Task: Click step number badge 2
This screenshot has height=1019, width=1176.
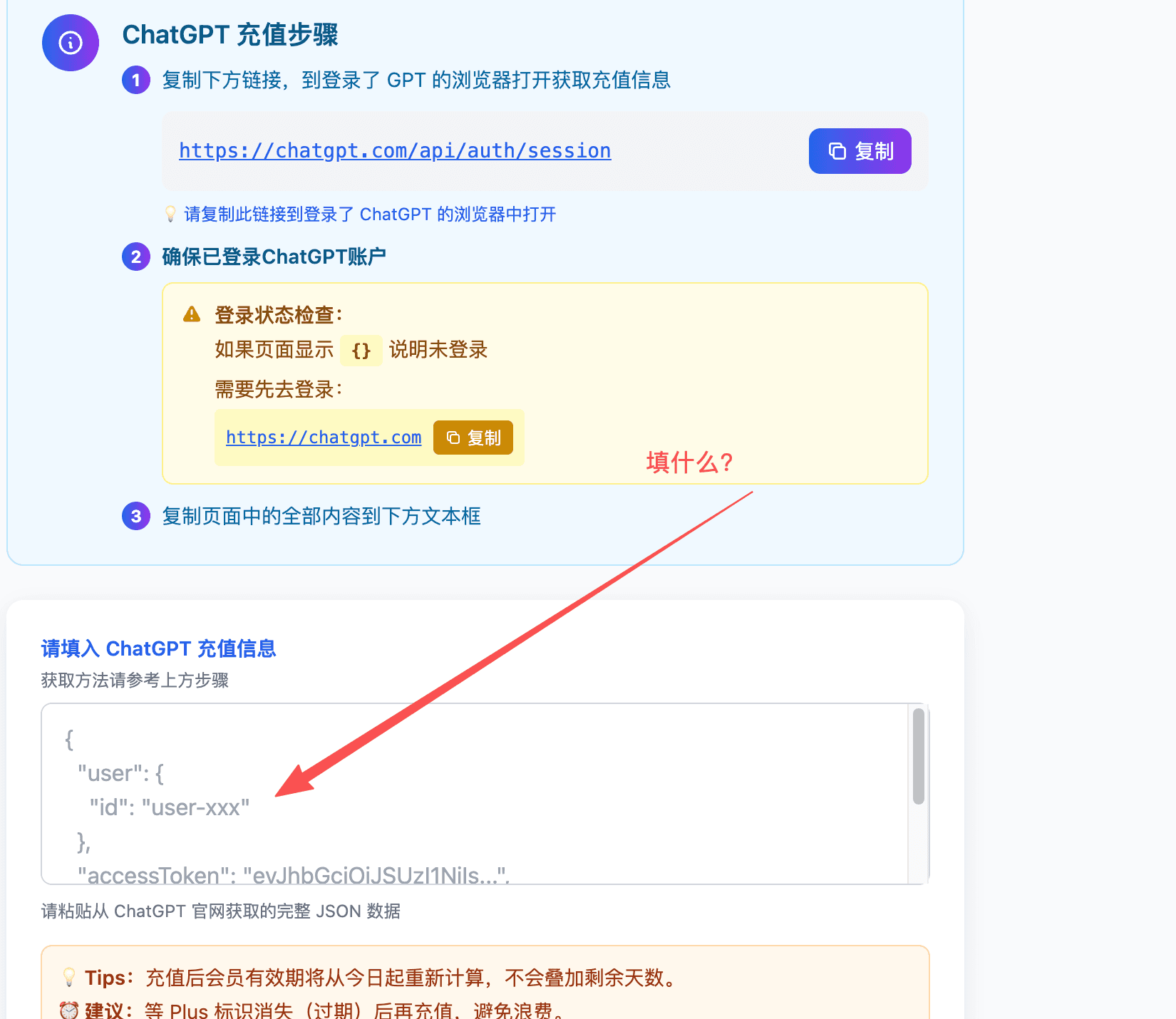Action: (135, 257)
